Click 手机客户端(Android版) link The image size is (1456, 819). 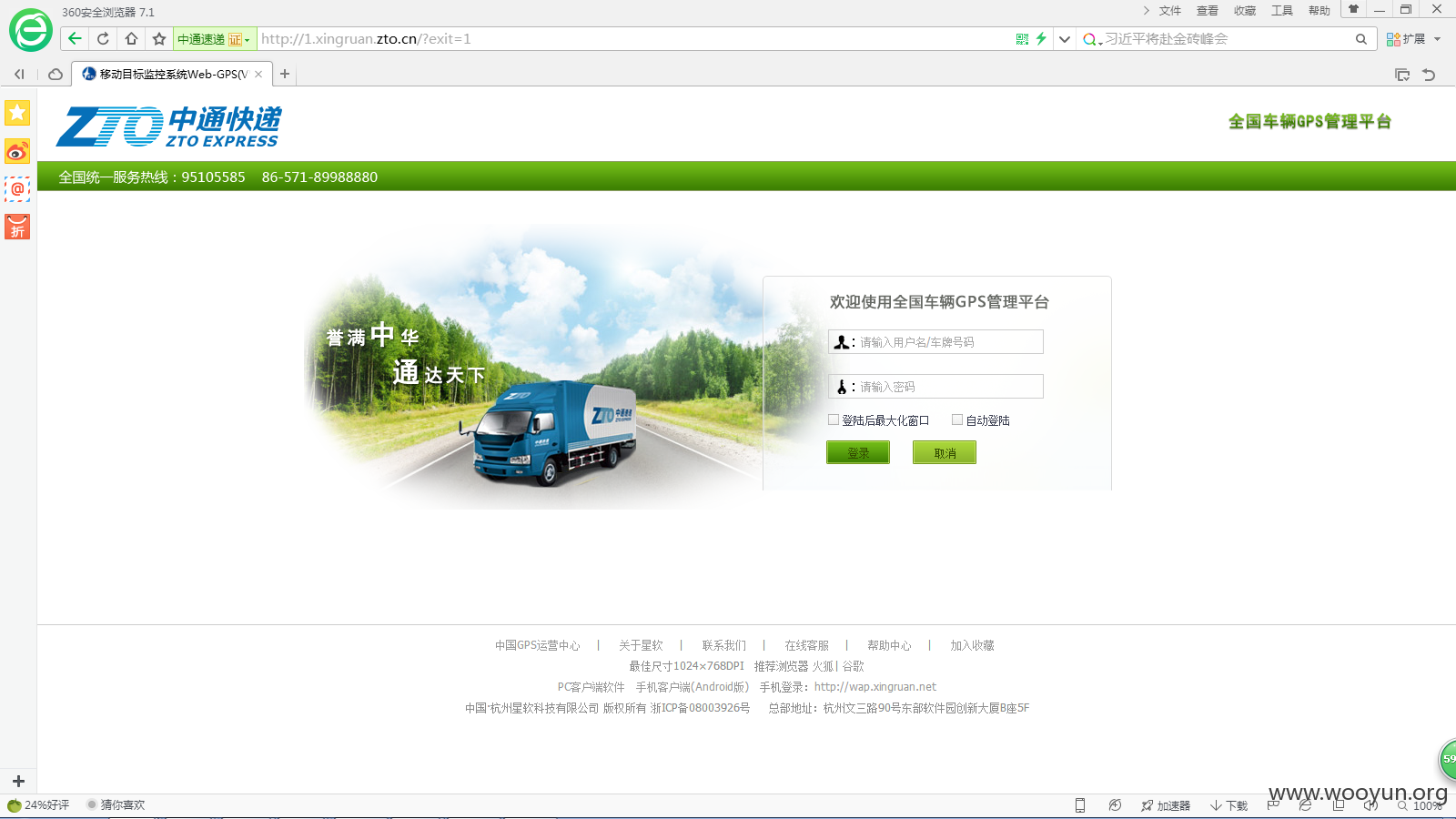coord(693,687)
